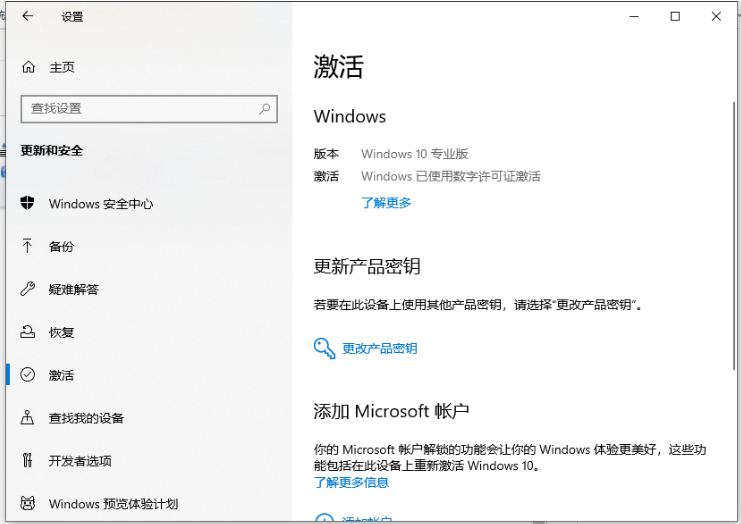Maximize the Settings window

675,17
